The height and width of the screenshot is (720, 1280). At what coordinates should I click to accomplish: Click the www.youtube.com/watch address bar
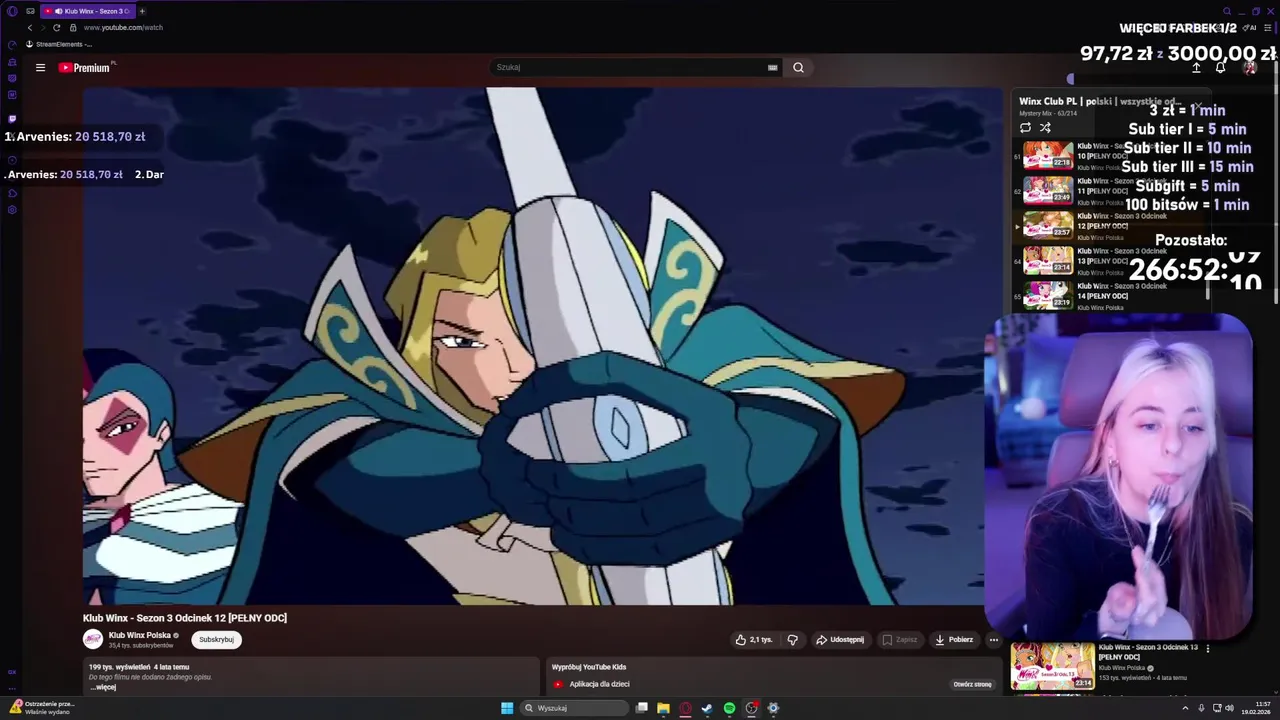click(123, 27)
